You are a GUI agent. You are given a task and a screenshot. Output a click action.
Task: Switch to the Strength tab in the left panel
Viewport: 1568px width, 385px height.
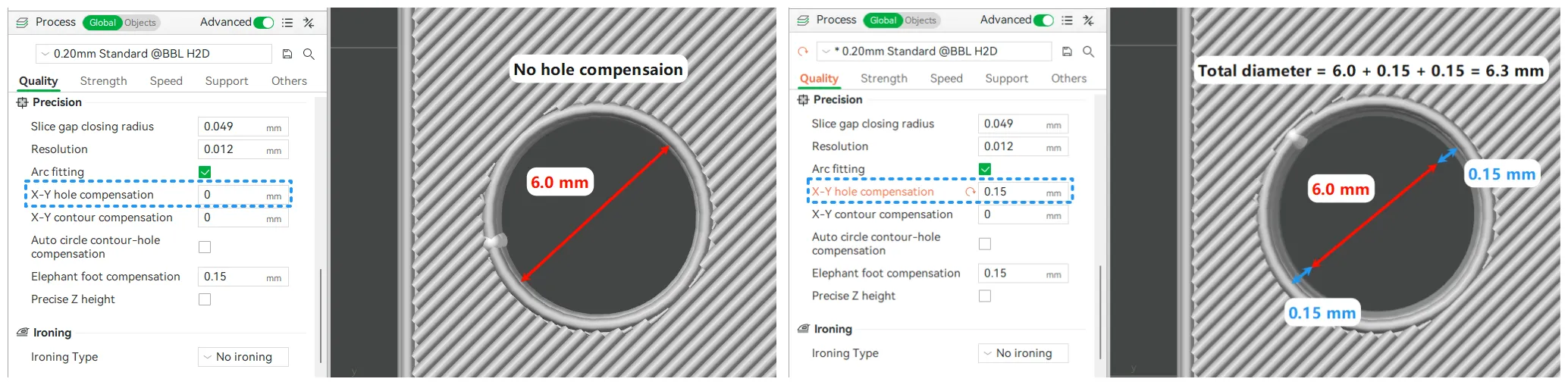click(x=104, y=81)
